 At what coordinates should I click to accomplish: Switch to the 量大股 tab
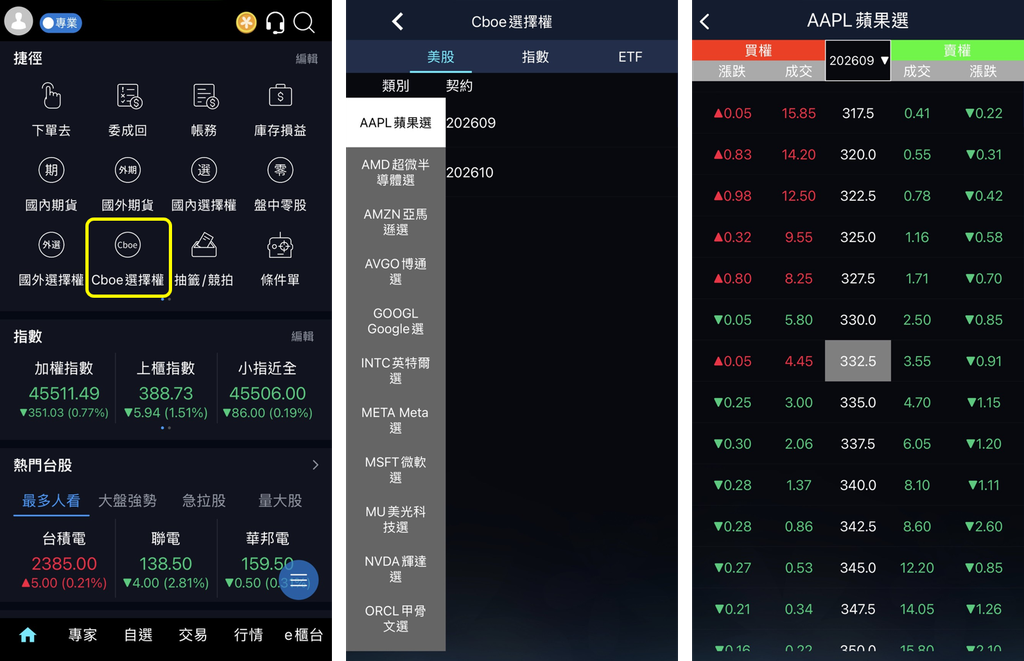(280, 501)
